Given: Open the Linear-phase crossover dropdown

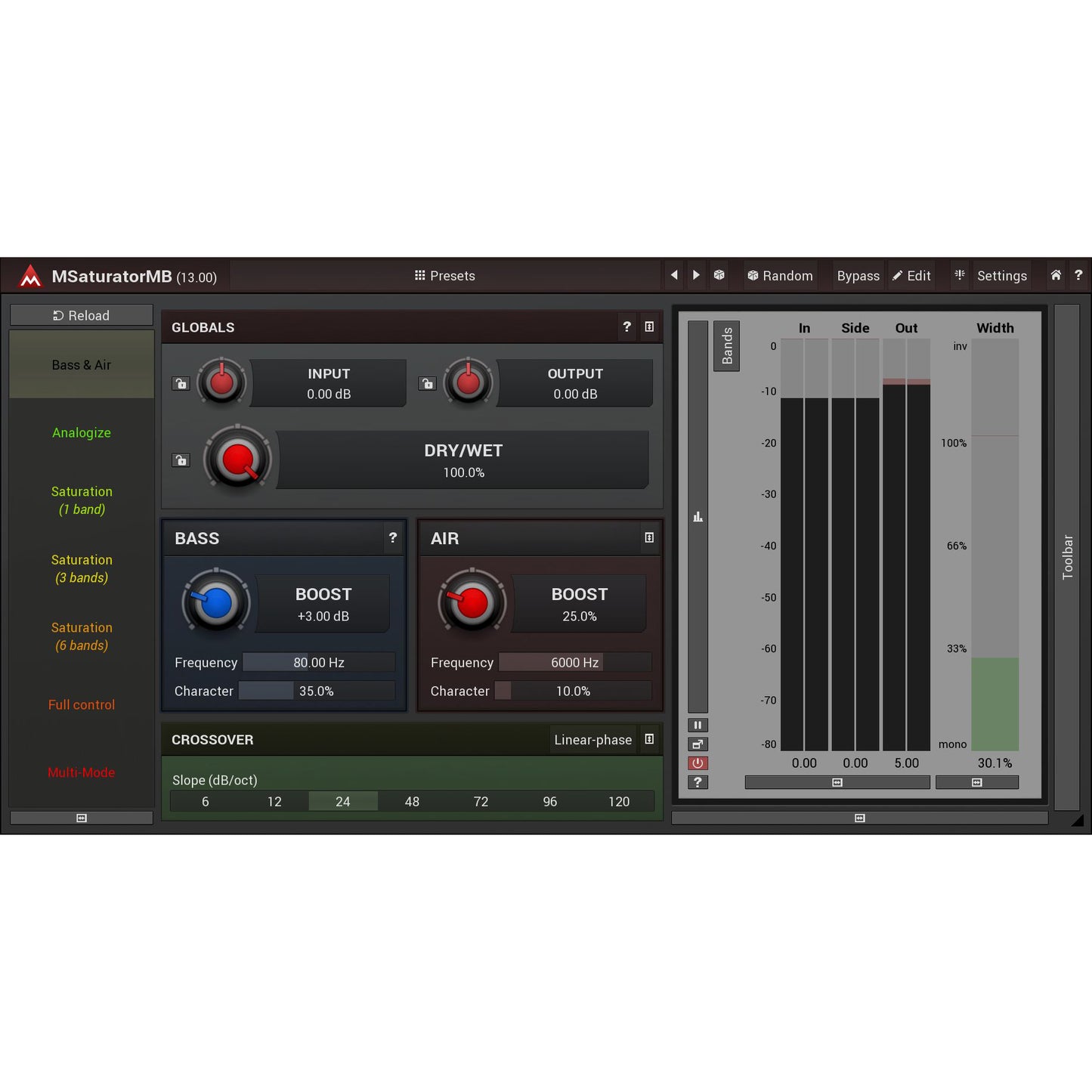Looking at the screenshot, I should [592, 740].
